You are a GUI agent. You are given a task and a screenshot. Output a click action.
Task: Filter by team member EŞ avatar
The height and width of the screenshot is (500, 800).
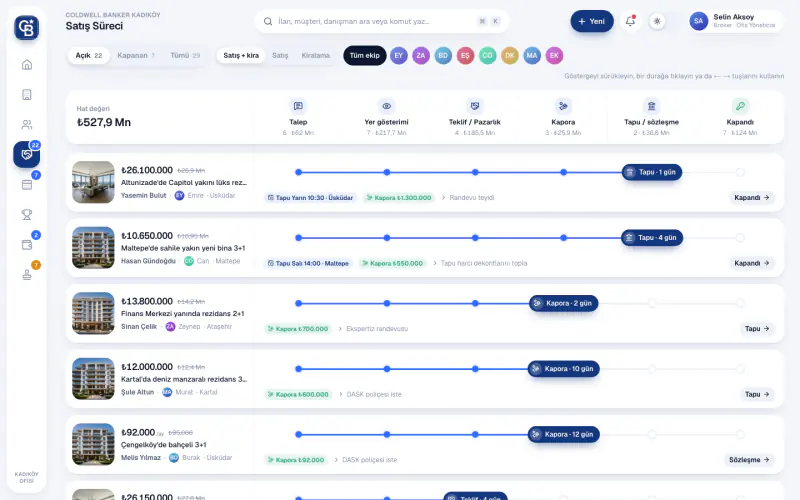465,56
